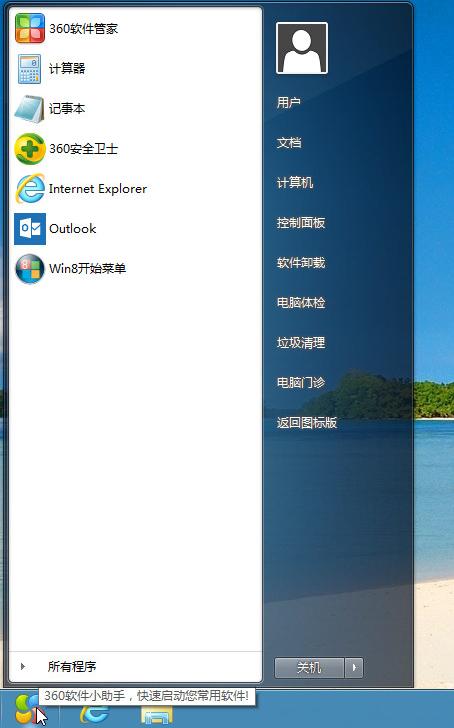Open the 360软件管家 app icon
Image resolution: width=454 pixels, height=728 pixels.
point(30,29)
